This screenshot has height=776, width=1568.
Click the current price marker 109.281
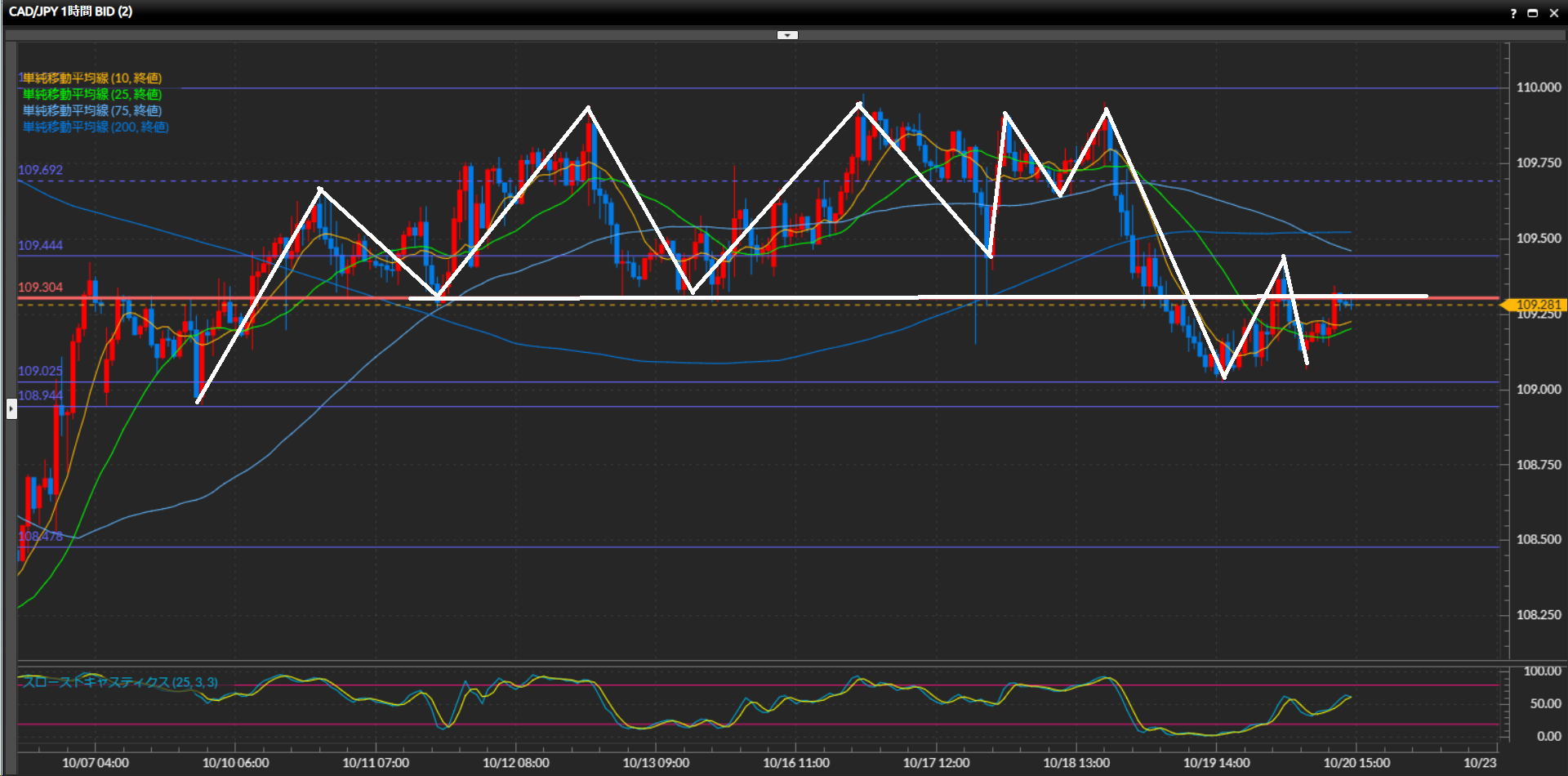1537,305
